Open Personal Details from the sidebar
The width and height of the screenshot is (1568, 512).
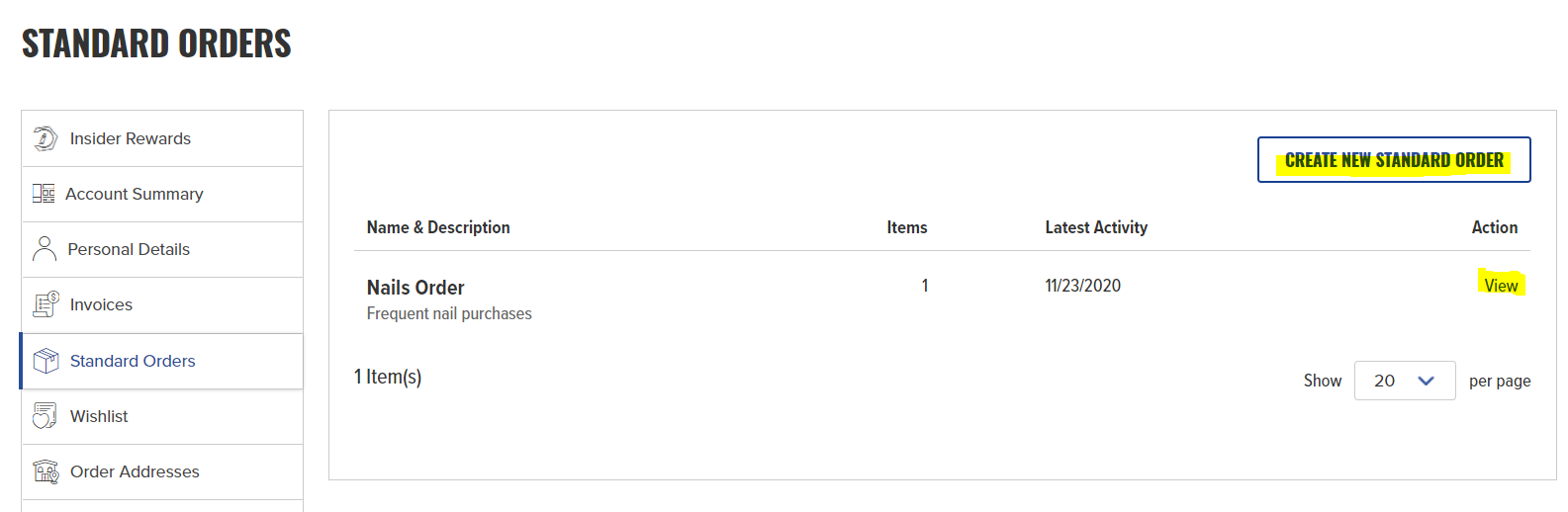click(x=162, y=249)
